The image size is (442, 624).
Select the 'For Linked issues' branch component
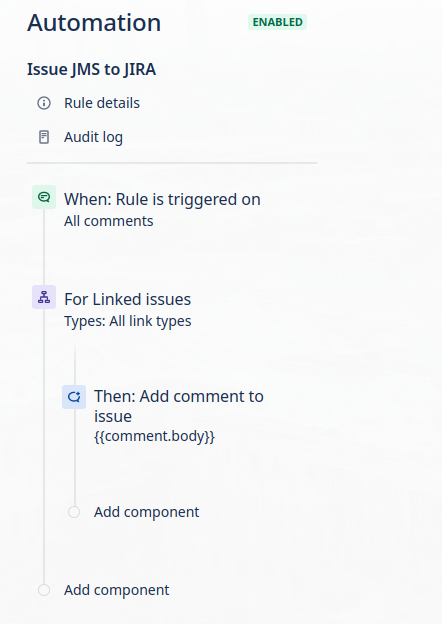click(128, 299)
